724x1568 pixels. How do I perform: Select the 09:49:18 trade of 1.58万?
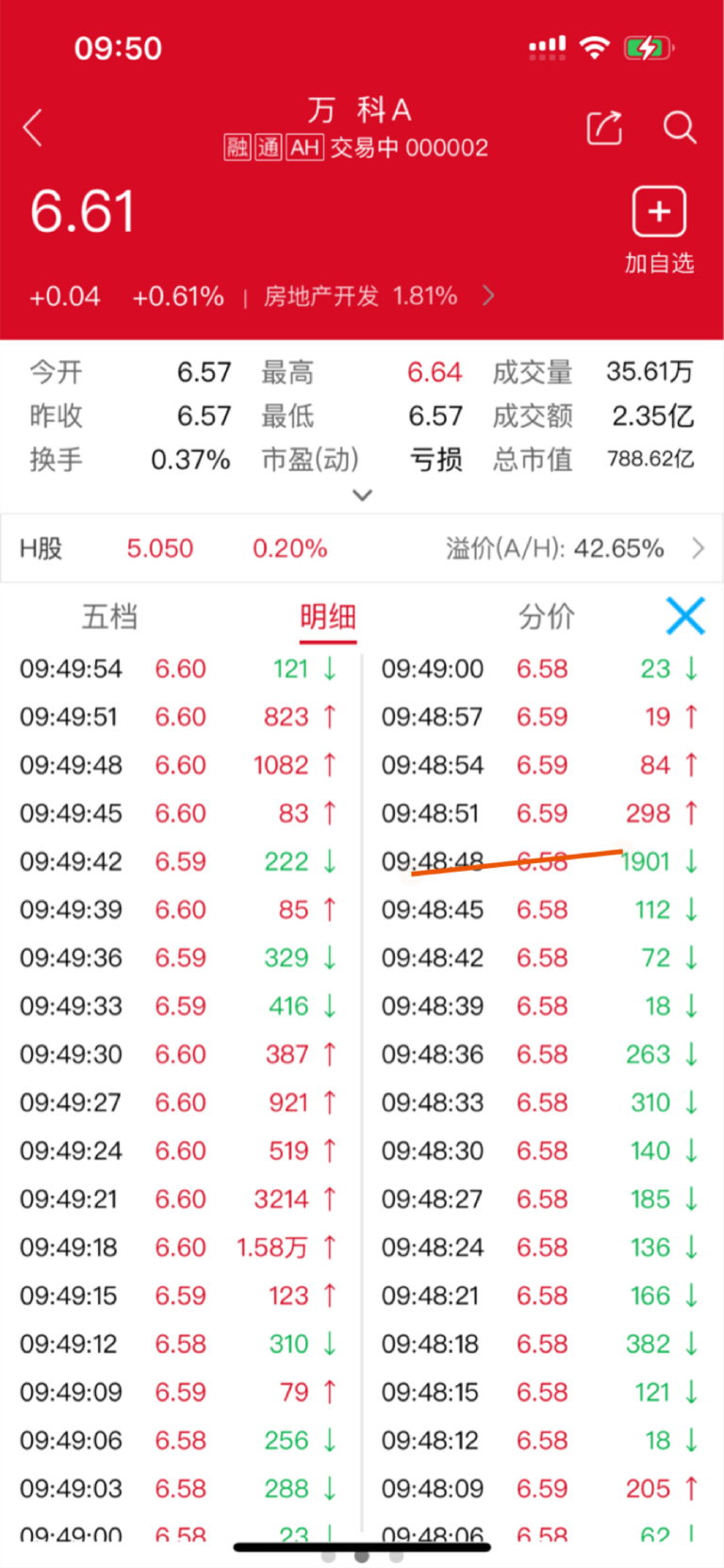[179, 1248]
